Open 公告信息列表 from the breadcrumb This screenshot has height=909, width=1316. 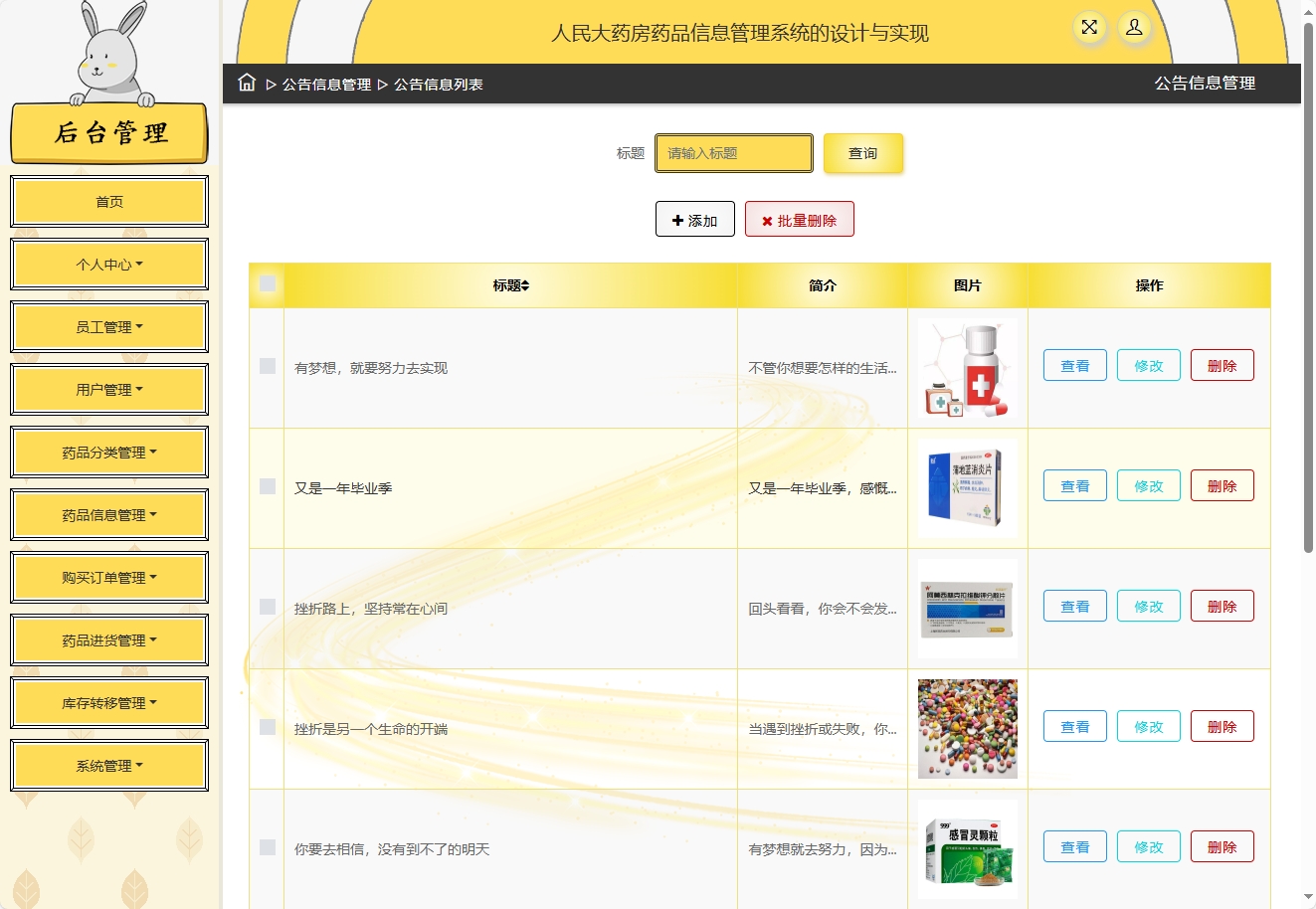(437, 86)
